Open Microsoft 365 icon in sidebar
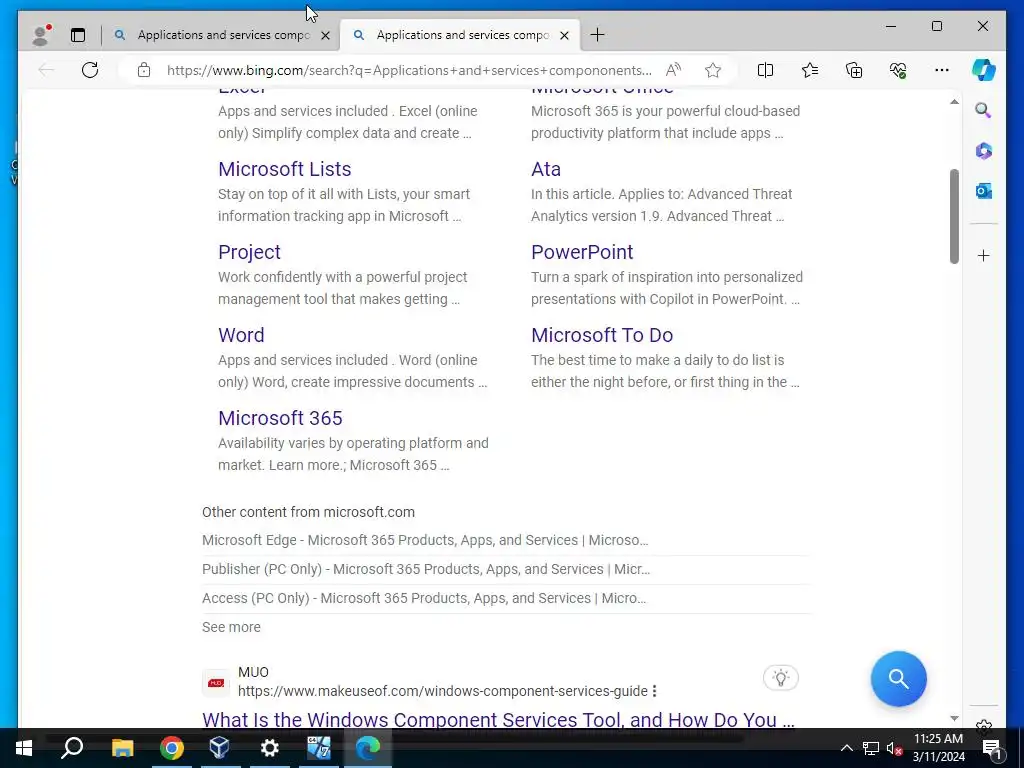This screenshot has width=1024, height=768. pyautogui.click(x=984, y=151)
